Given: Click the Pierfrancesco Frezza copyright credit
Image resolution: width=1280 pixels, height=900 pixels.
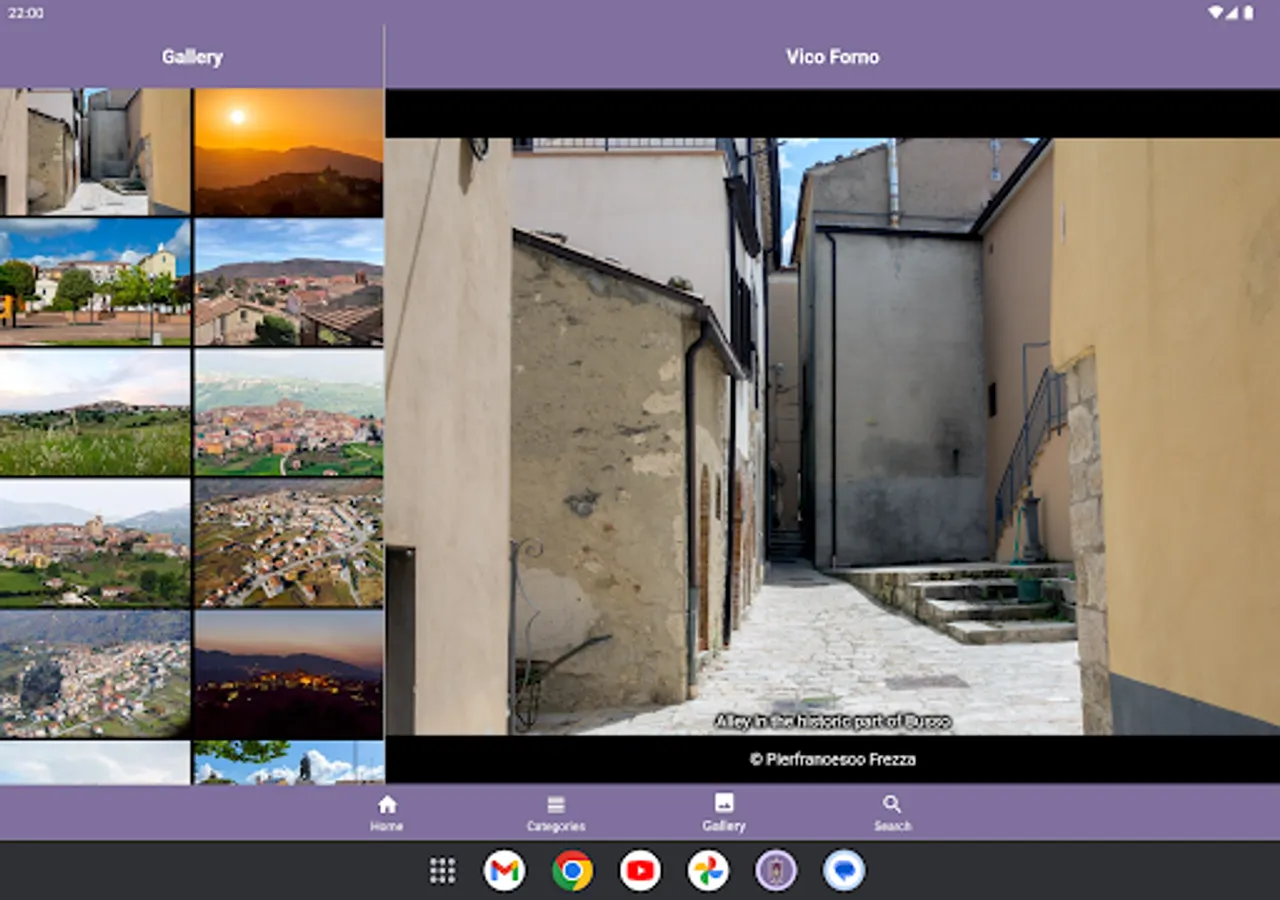Looking at the screenshot, I should 832,759.
